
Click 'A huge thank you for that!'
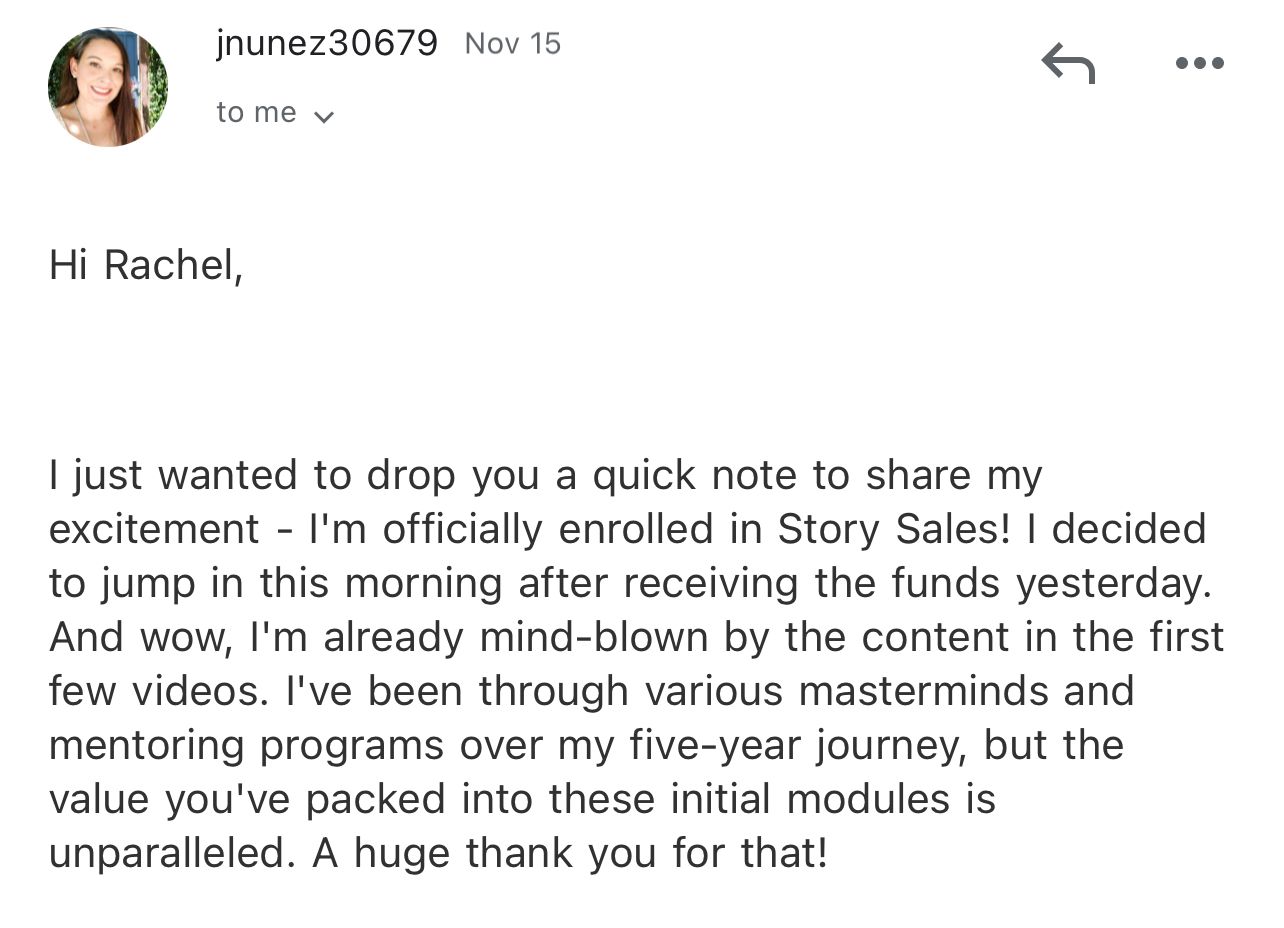click(x=570, y=853)
